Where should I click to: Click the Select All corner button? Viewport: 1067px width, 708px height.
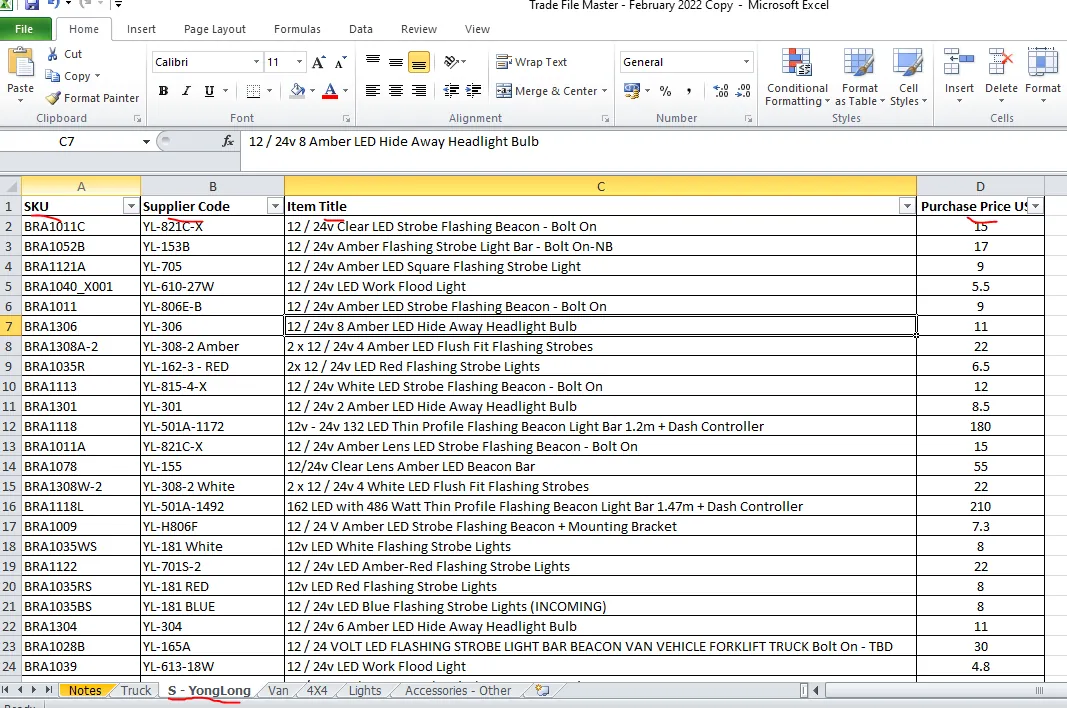[11, 187]
